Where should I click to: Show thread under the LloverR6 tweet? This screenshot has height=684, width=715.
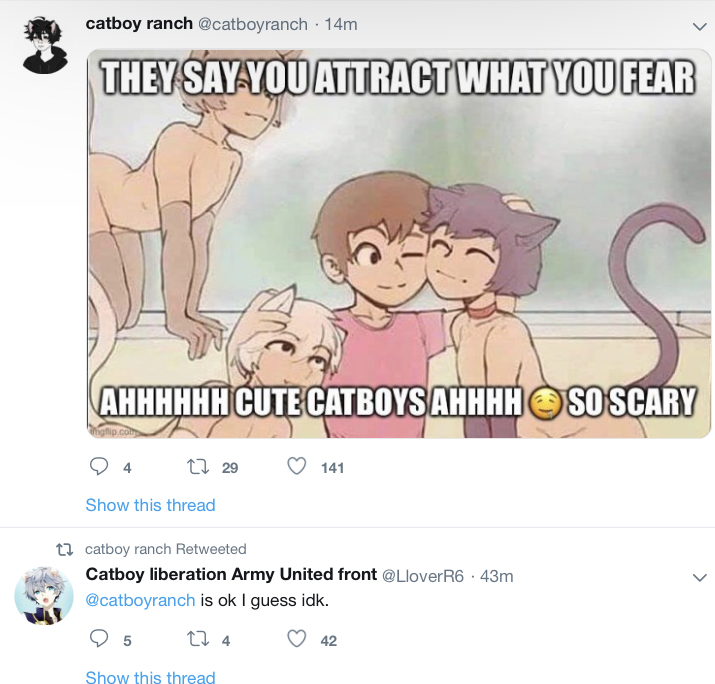coord(150,677)
